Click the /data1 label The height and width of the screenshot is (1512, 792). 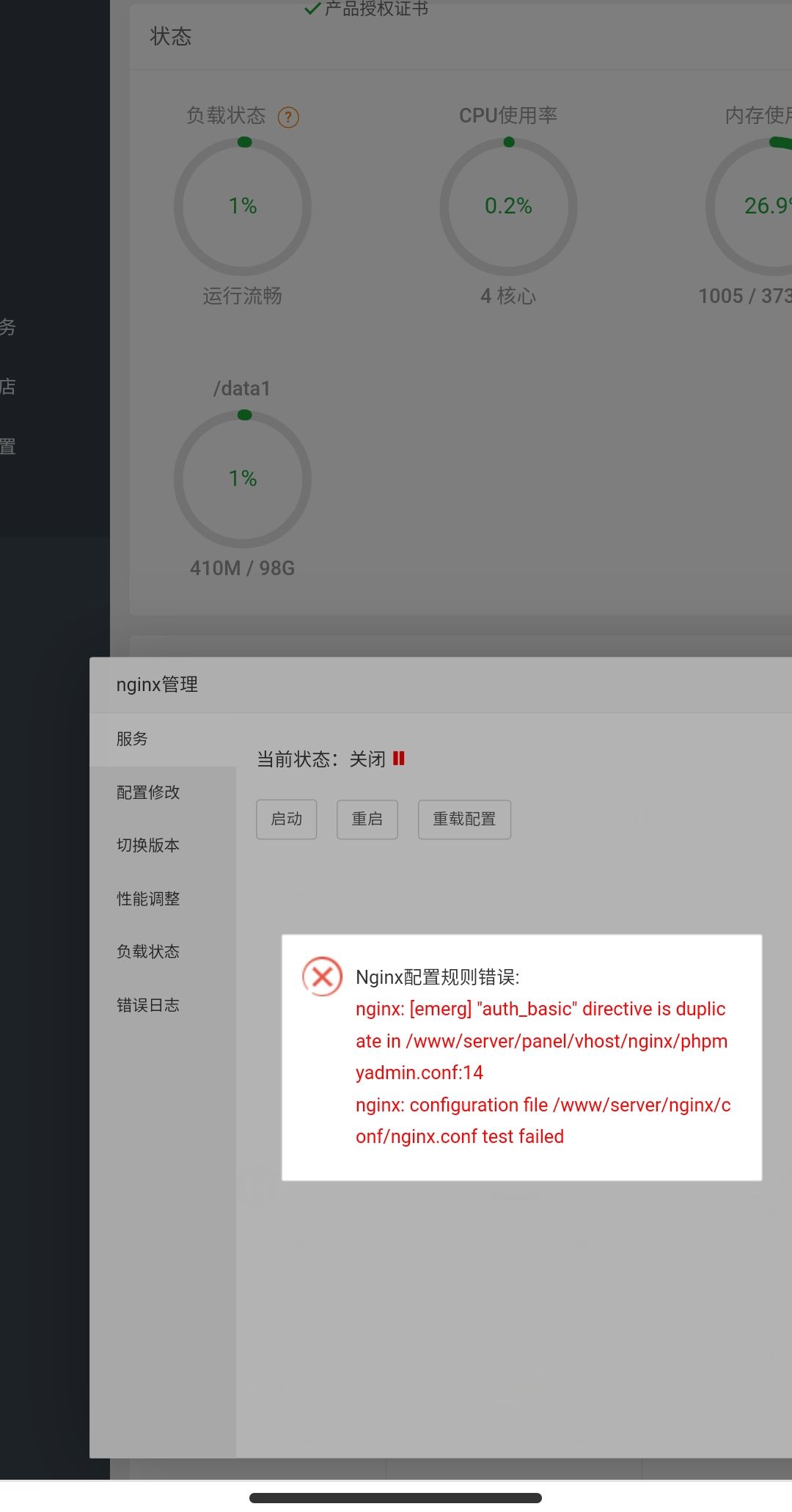(x=243, y=389)
